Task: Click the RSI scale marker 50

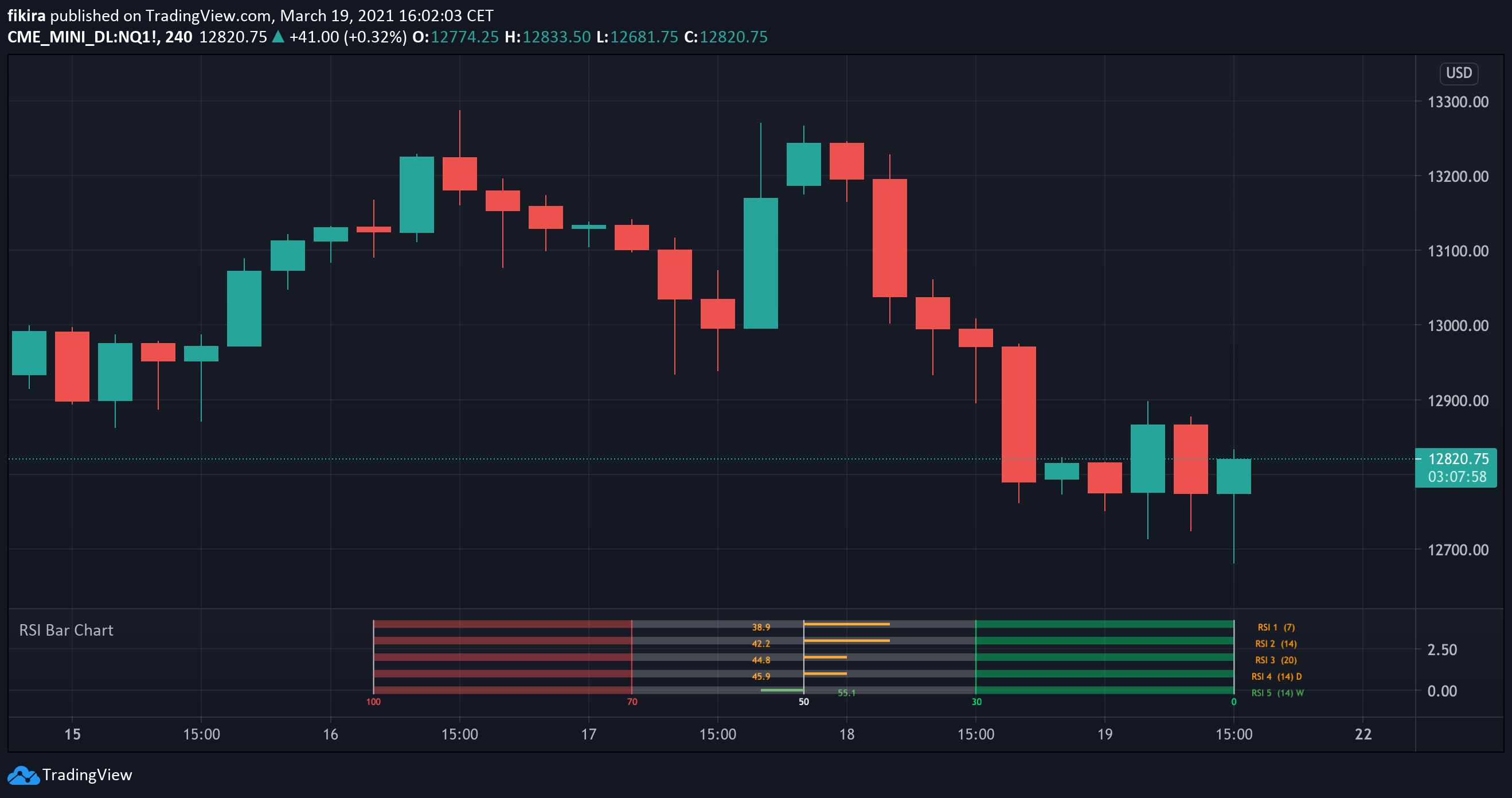Action: click(803, 702)
